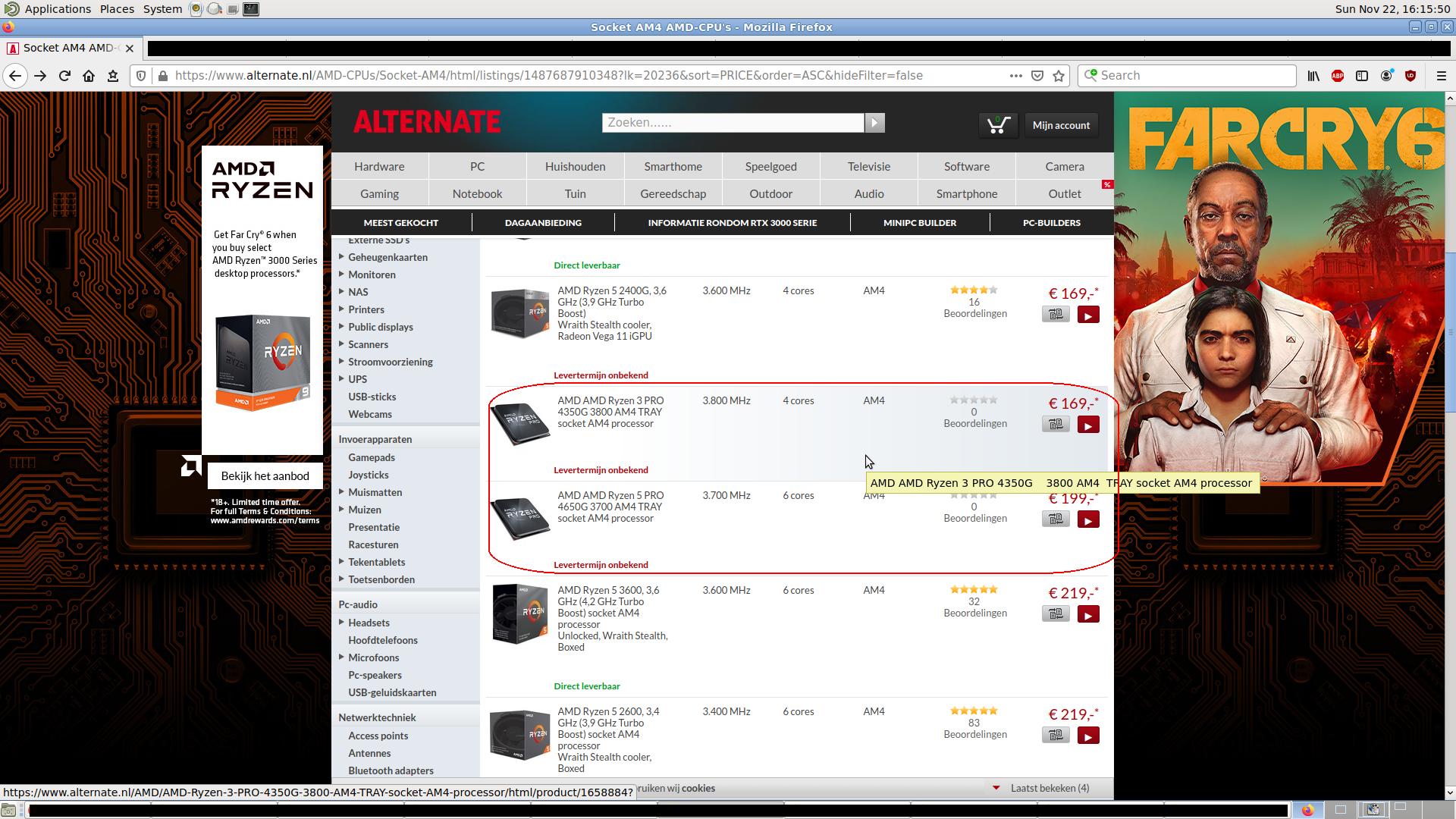1456x819 pixels.
Task: Add Ryzen 5 PRO 4650G to comparison
Action: pos(1056,519)
